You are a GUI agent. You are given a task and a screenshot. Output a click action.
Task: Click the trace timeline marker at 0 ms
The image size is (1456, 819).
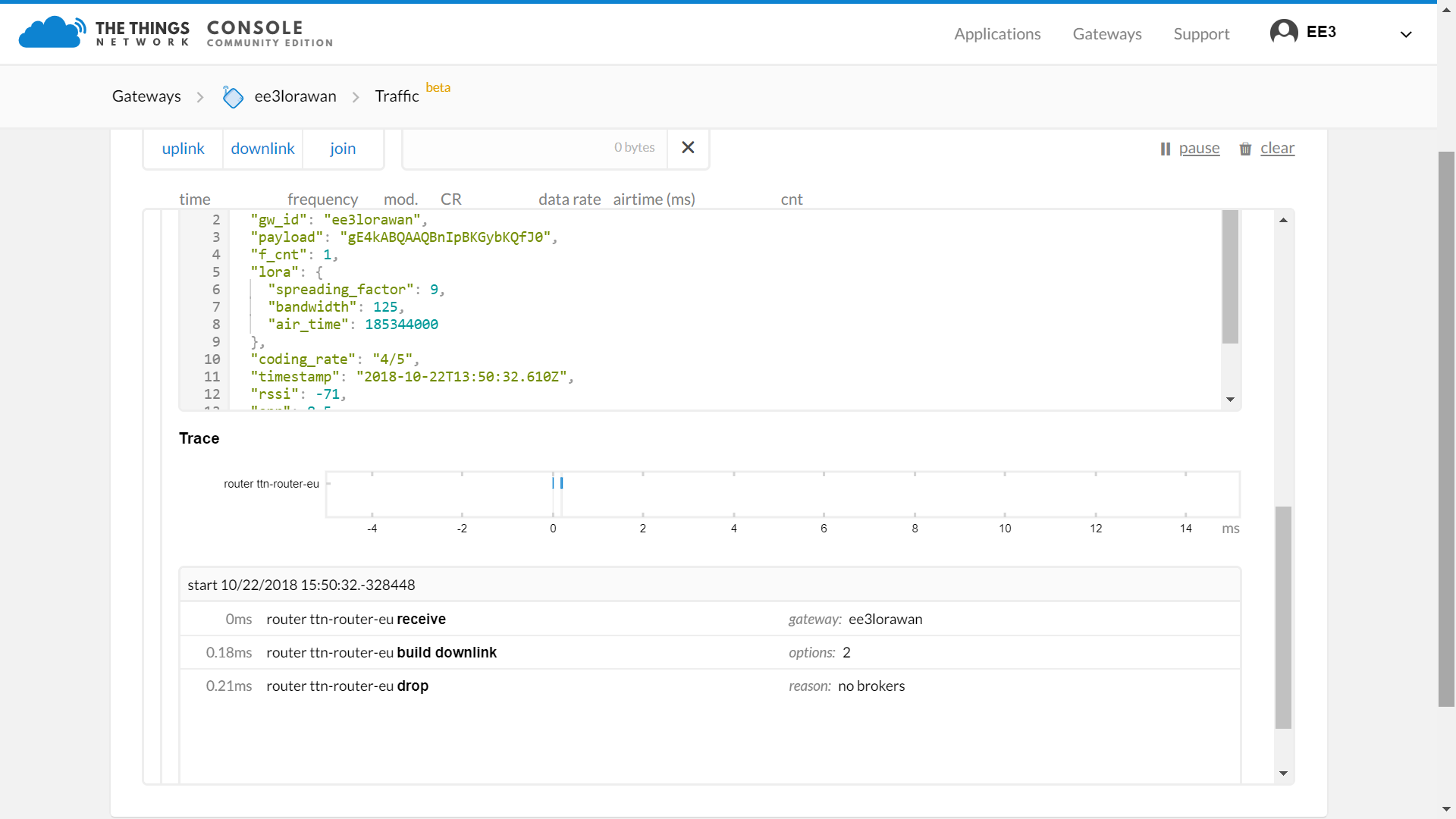554,483
